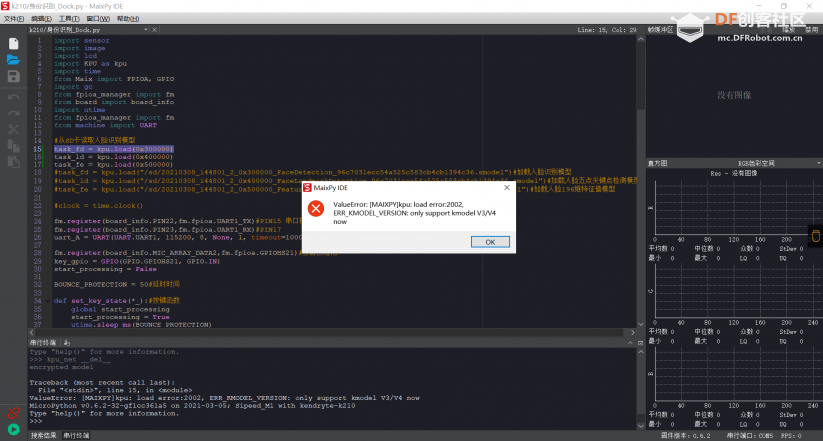Click the Undo arrow icon in sidebar
Viewport: 823px width, 441px height.
click(x=14, y=97)
